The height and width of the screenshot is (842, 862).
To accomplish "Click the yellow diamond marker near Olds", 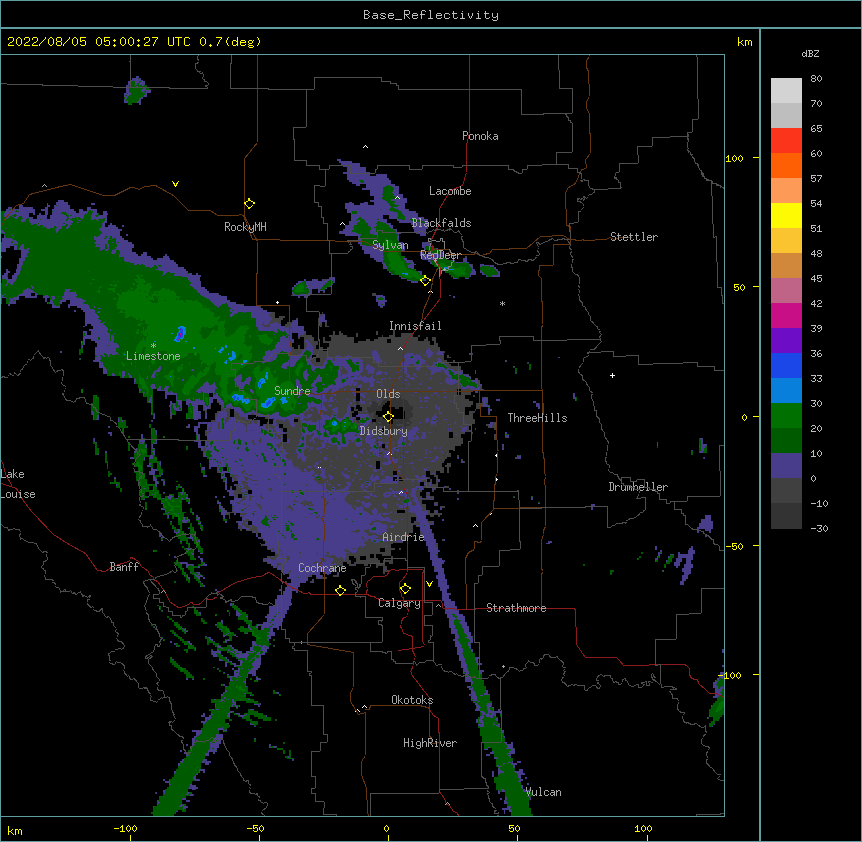I will (388, 417).
